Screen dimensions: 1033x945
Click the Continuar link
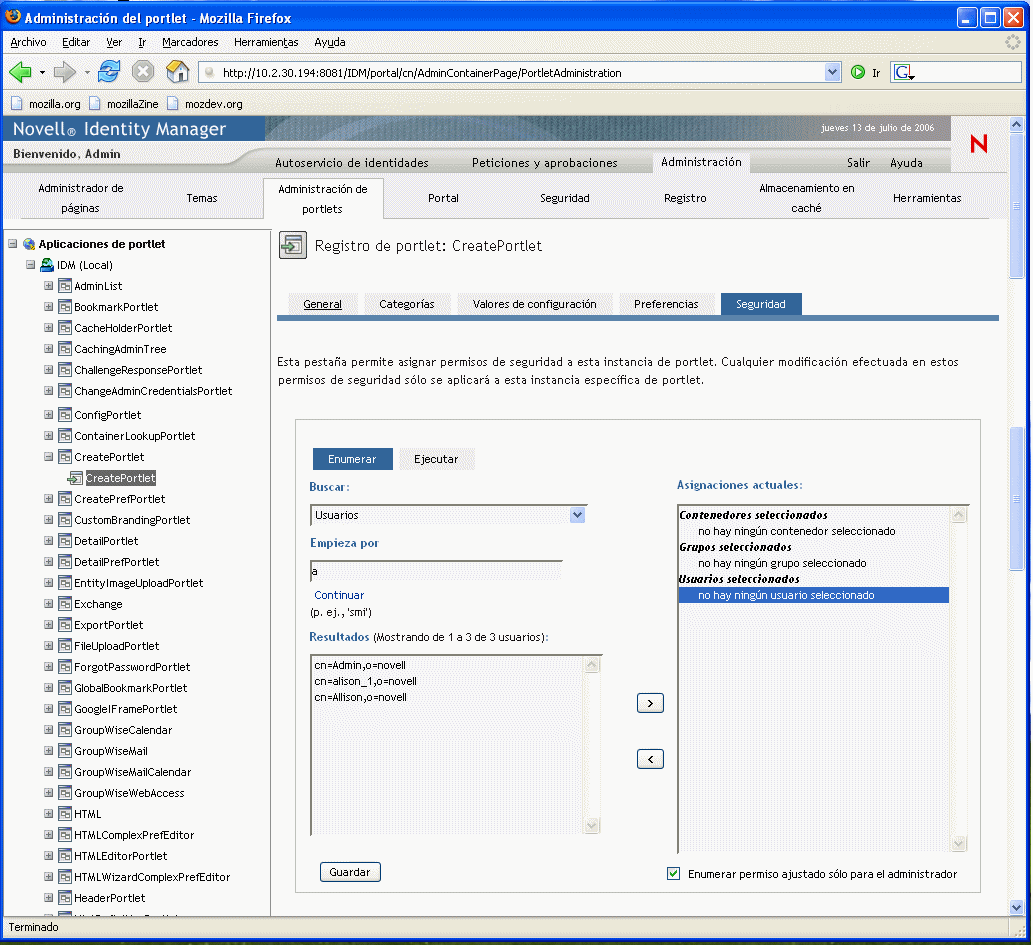coord(339,595)
